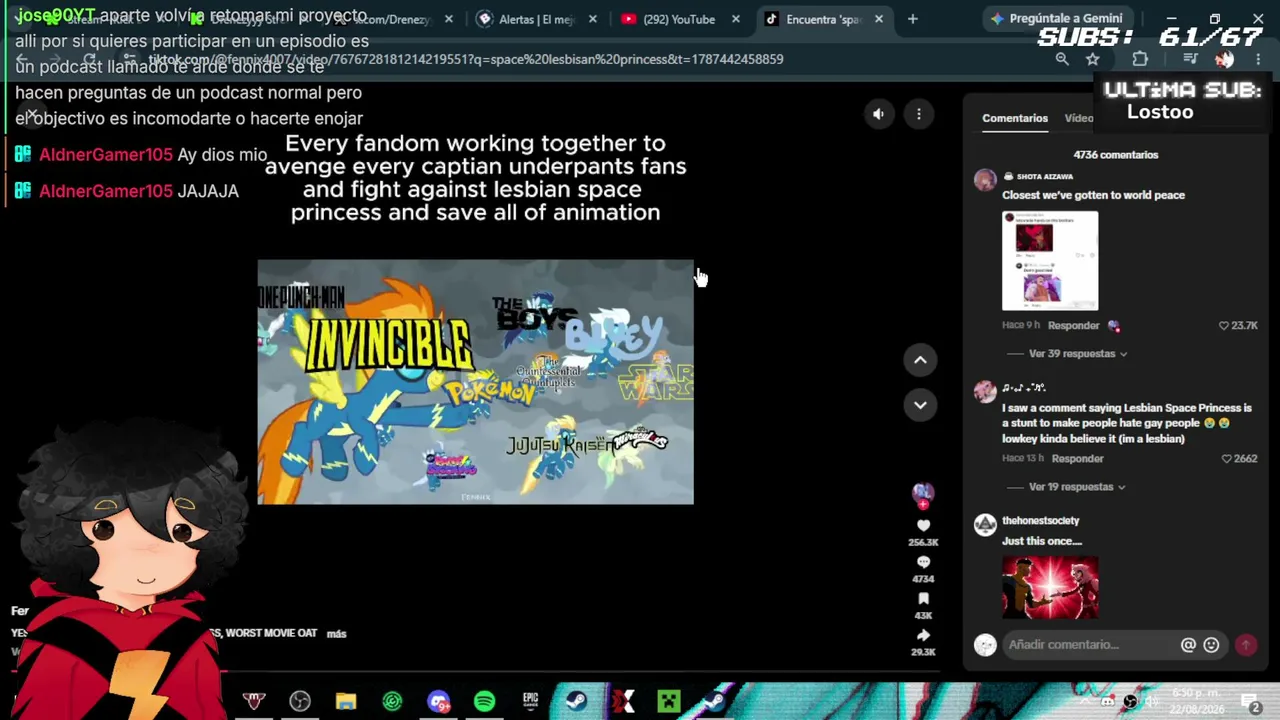Like SHOTA AIZAWA's comment with 23.7K likes
The width and height of the screenshot is (1280, 720).
[1224, 325]
